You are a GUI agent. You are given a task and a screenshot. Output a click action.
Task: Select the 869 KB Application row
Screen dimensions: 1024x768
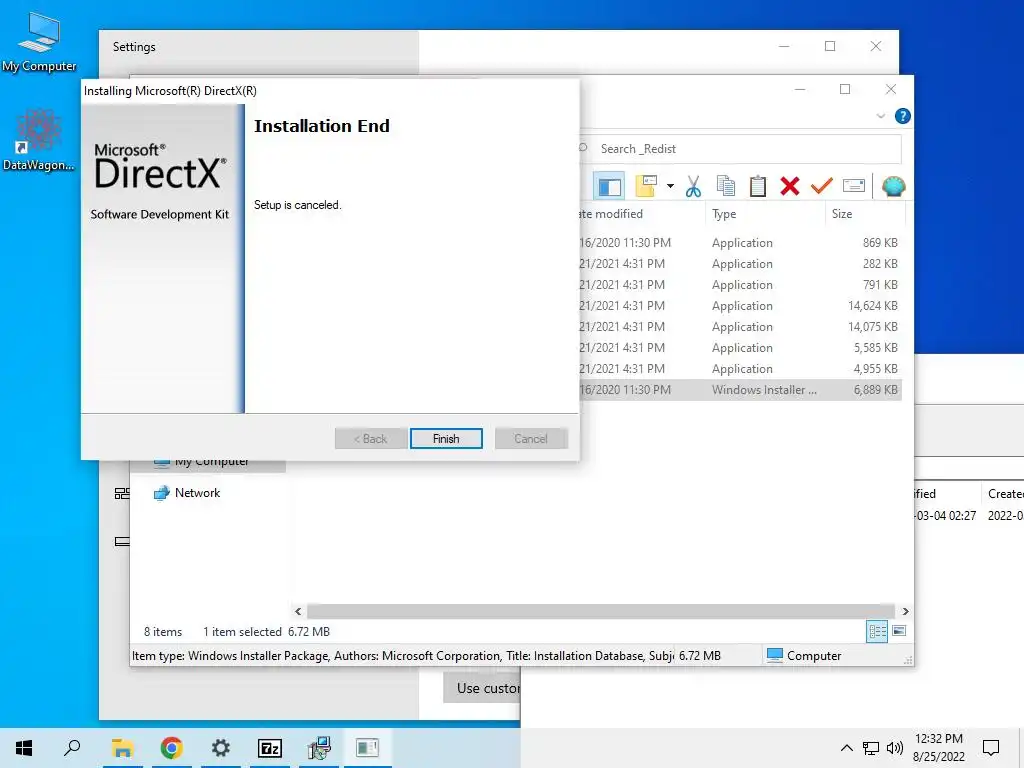740,243
